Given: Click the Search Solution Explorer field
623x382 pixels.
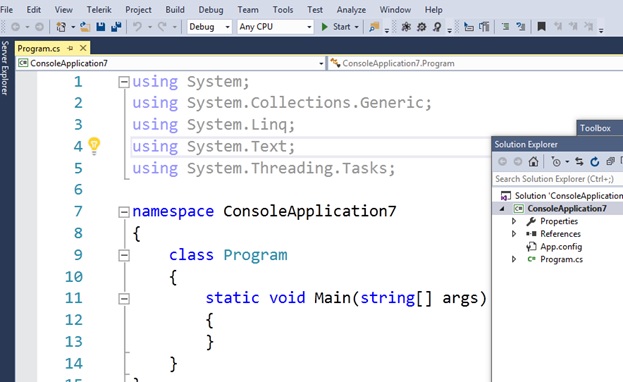Looking at the screenshot, I should tap(557, 179).
